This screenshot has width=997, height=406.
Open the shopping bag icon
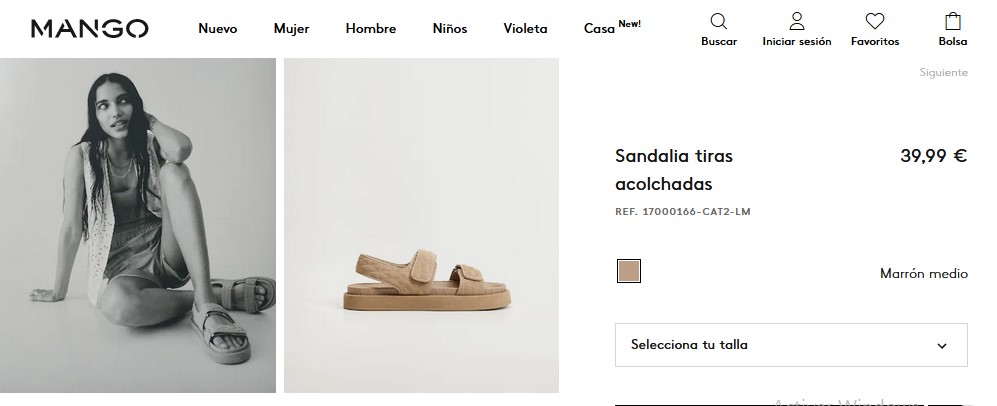952,21
